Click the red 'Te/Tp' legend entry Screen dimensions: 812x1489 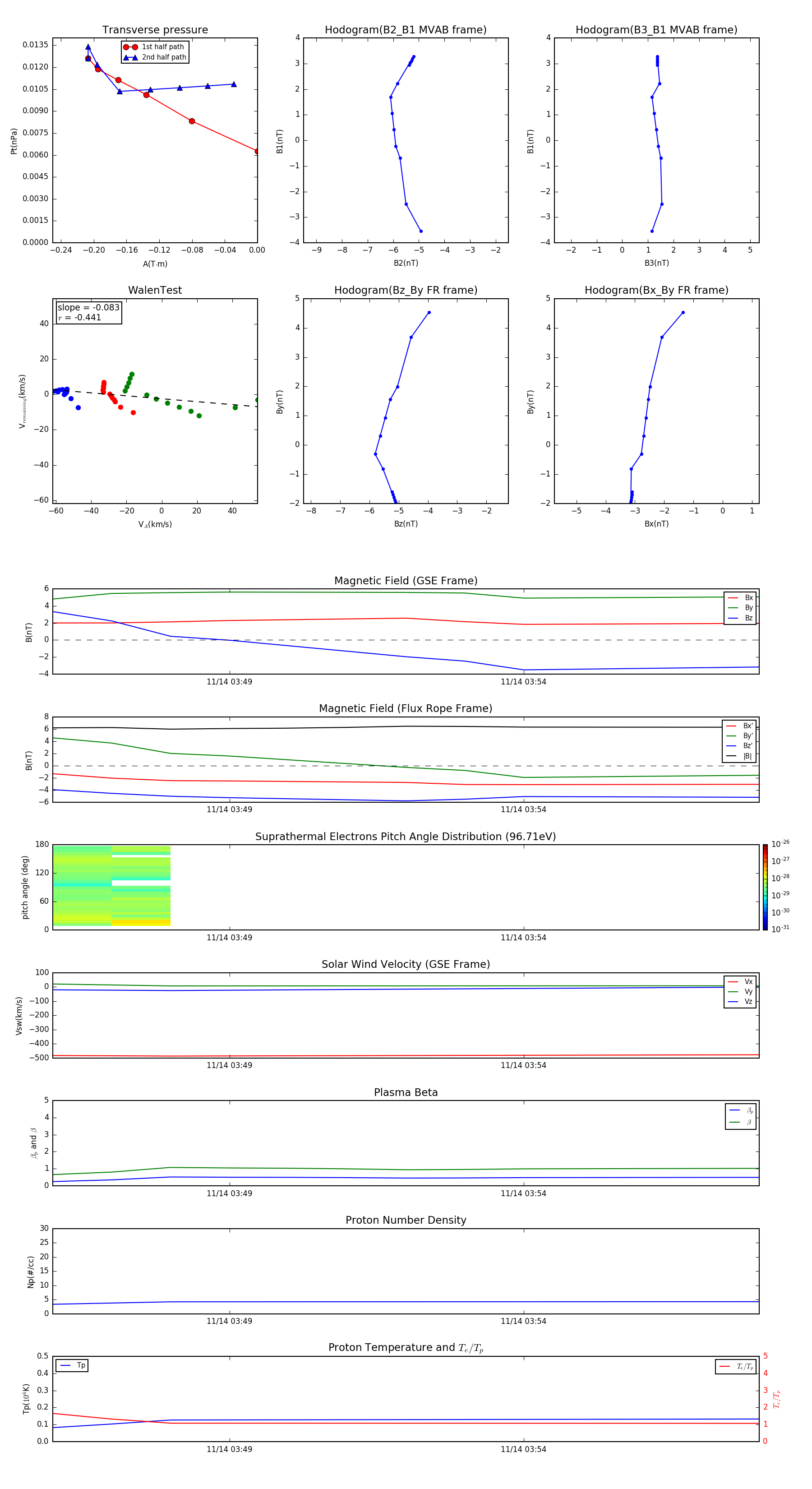point(736,1366)
